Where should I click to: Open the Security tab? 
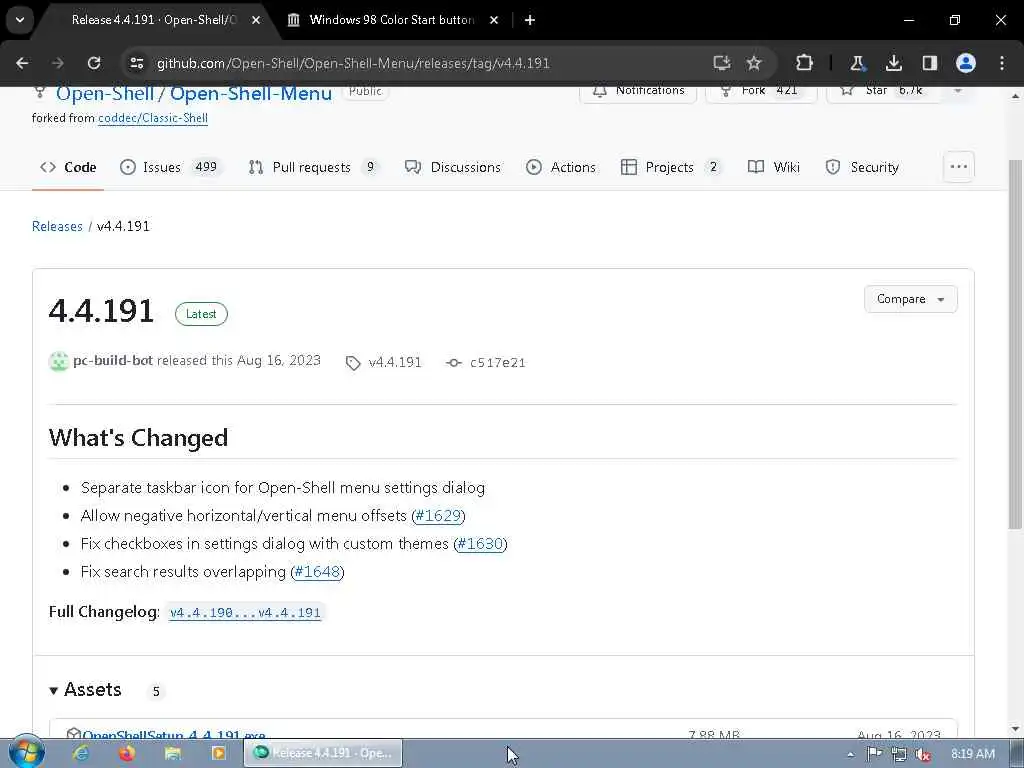click(862, 167)
